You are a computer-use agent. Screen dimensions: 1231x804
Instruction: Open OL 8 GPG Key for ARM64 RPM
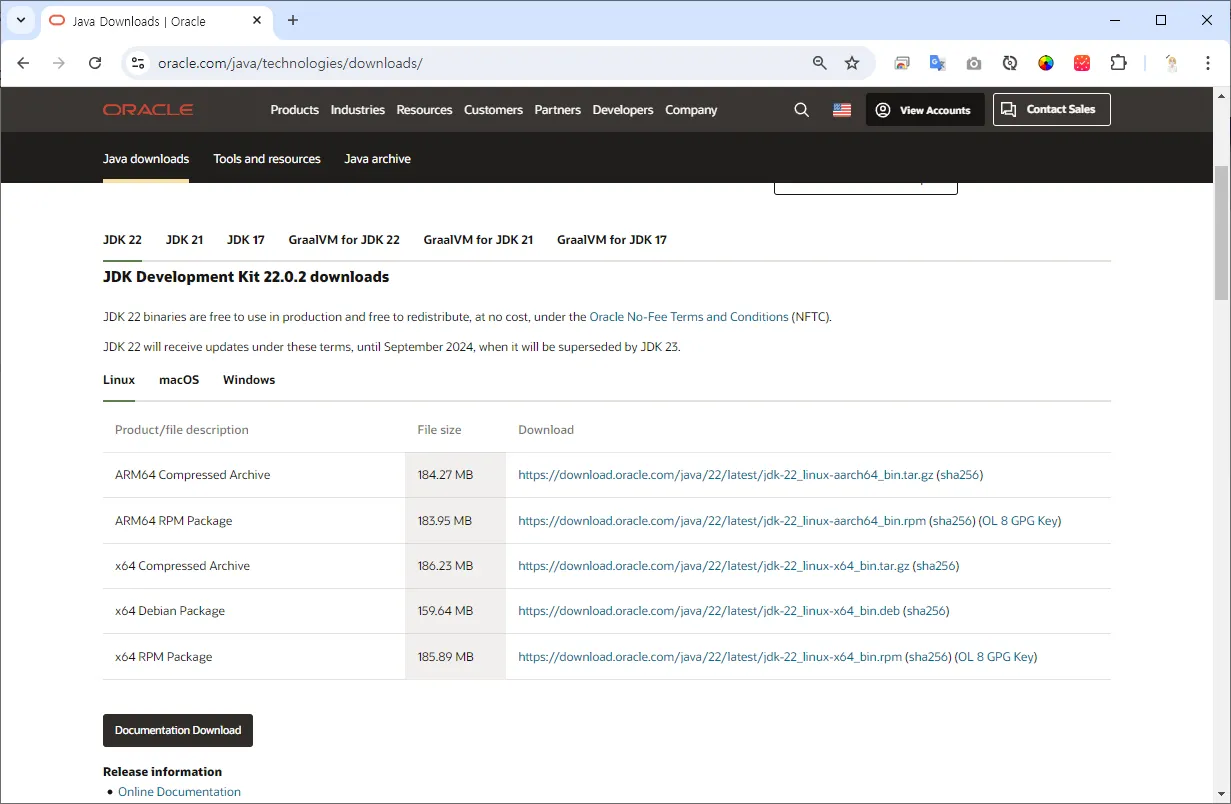tap(1020, 521)
